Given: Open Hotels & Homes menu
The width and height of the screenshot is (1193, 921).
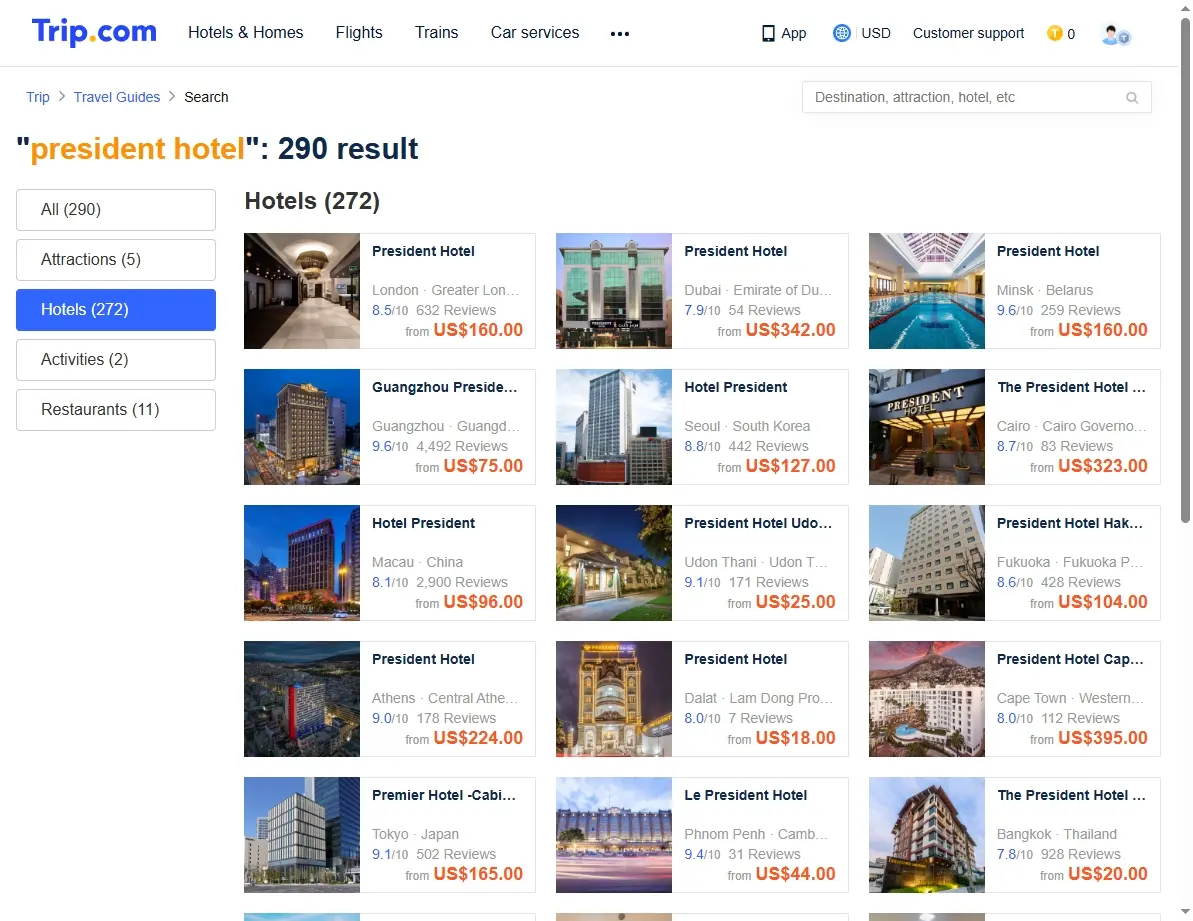Looking at the screenshot, I should [x=246, y=33].
